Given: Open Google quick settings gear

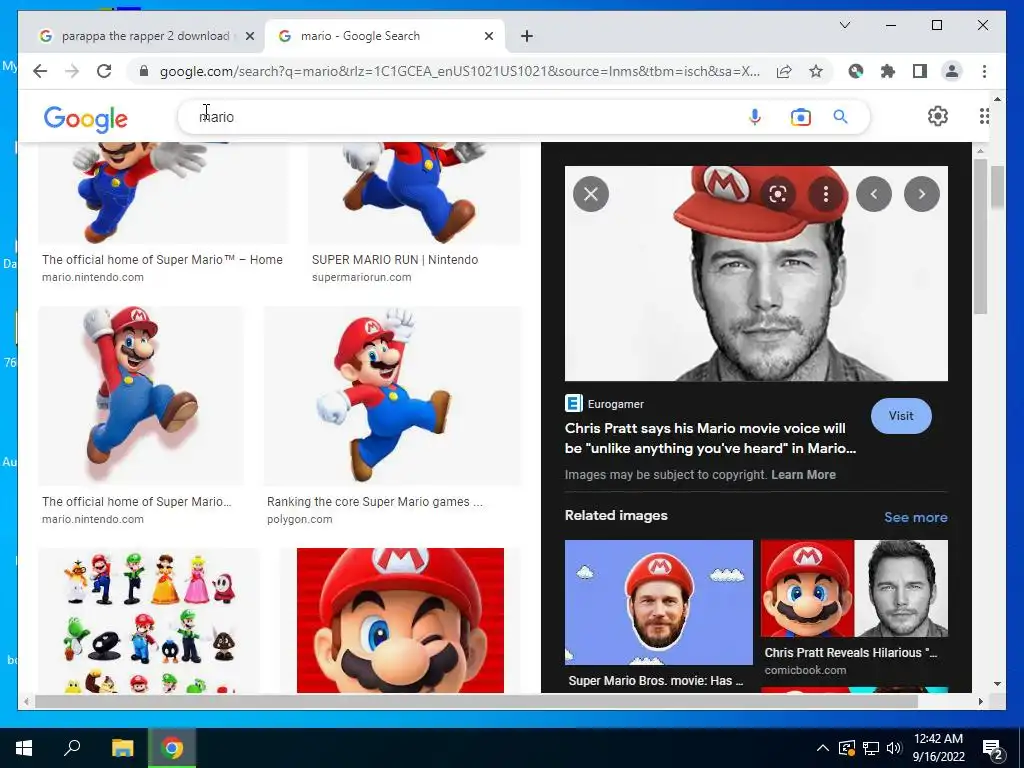Looking at the screenshot, I should pos(938,116).
